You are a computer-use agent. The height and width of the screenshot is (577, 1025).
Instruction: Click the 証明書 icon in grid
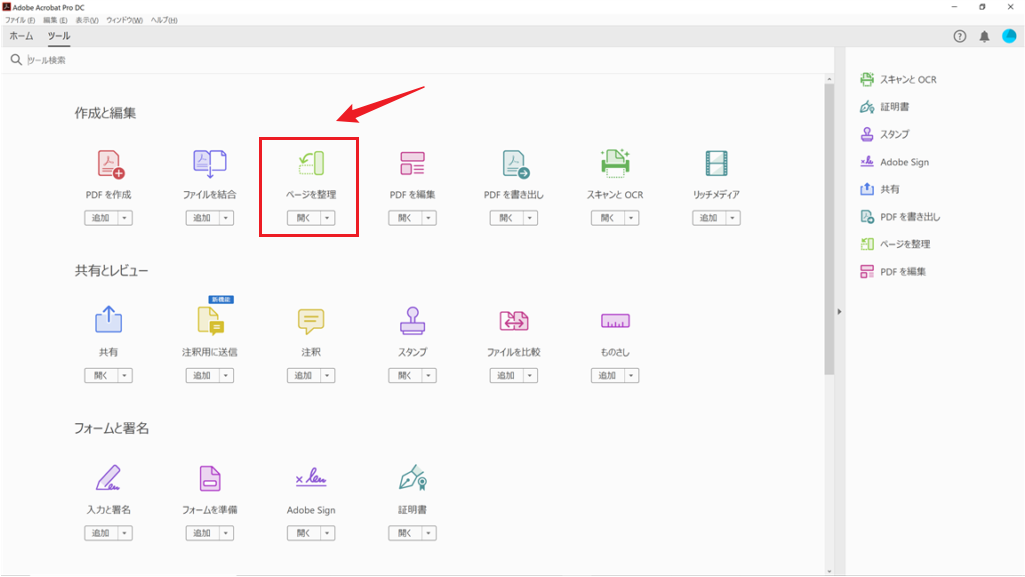point(412,478)
